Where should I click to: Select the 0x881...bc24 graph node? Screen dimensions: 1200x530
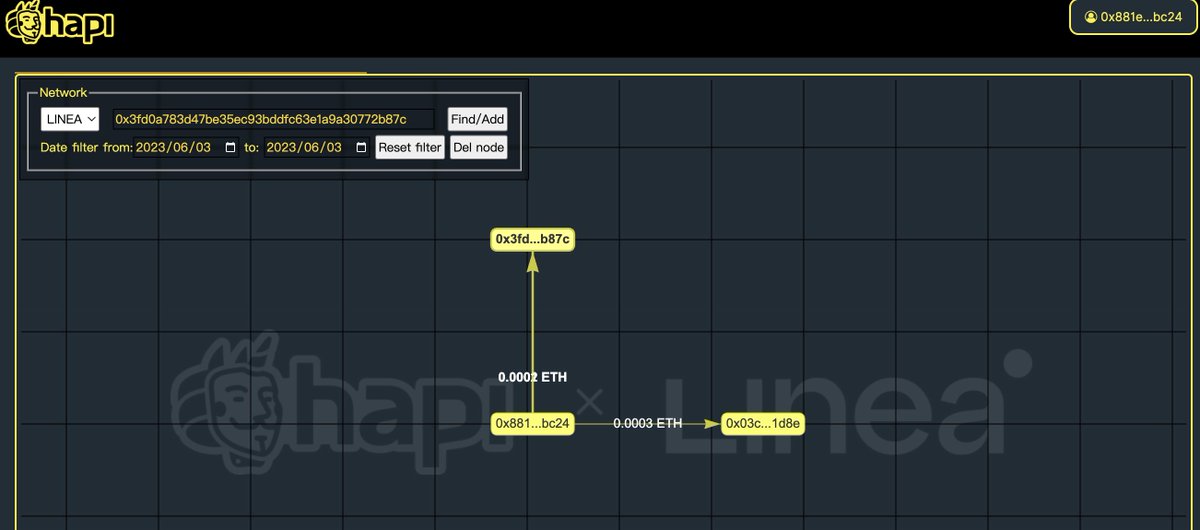532,424
